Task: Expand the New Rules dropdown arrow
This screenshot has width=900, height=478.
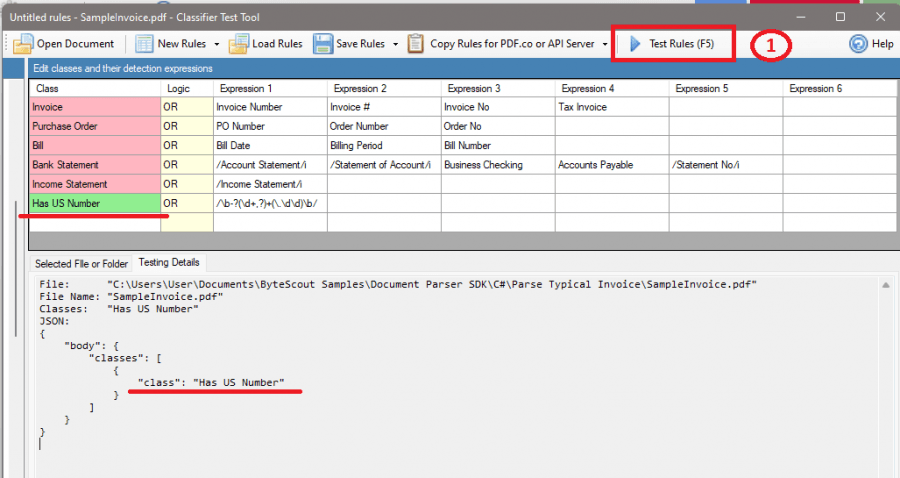Action: 217,44
